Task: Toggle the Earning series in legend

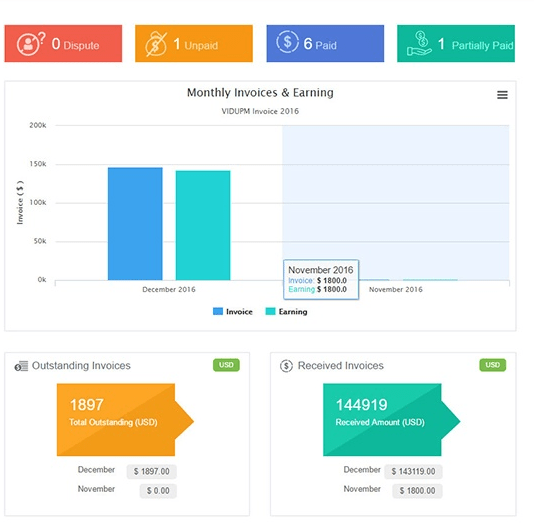Action: [286, 312]
